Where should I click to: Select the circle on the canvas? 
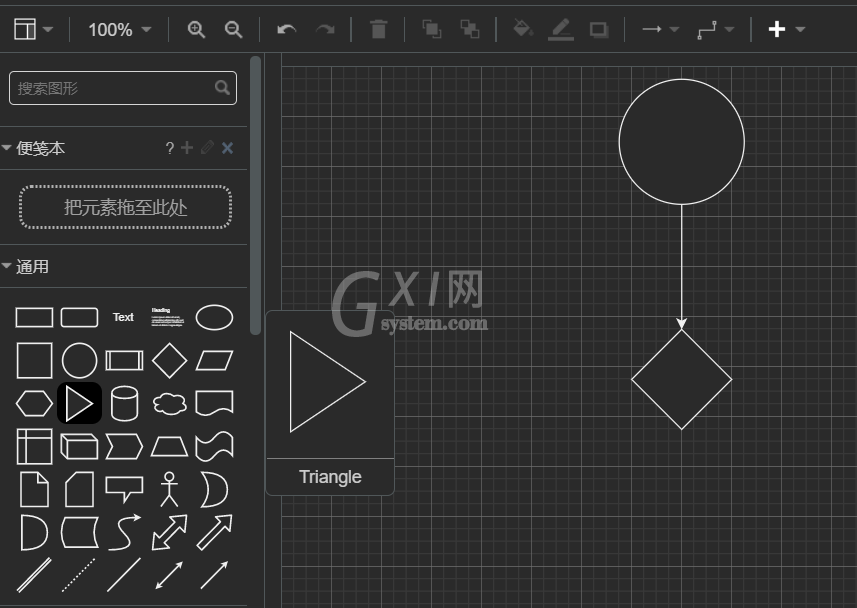682,142
